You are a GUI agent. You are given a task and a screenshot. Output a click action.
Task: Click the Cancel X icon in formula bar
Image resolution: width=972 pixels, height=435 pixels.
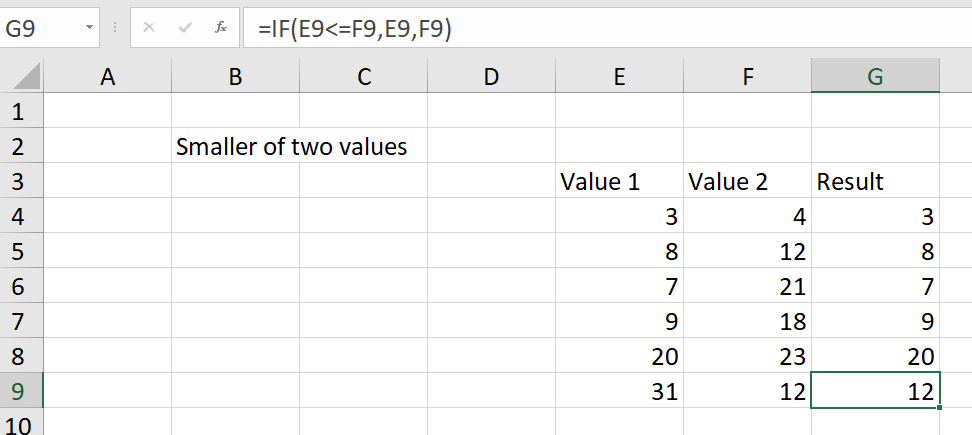[x=149, y=28]
